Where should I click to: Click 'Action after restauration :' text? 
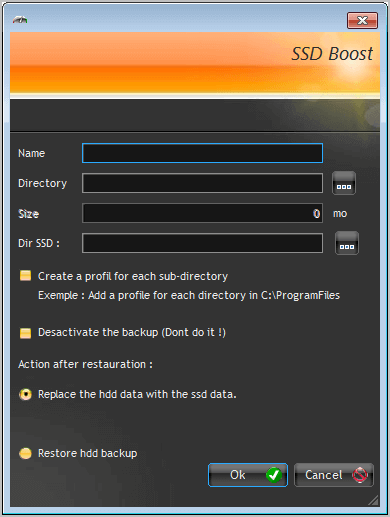[85, 364]
